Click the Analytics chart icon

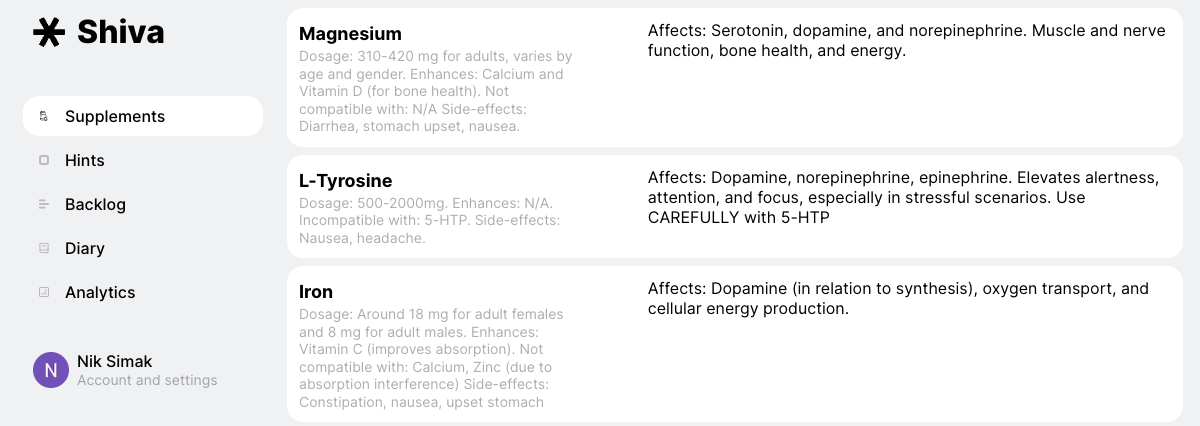pyautogui.click(x=44, y=293)
